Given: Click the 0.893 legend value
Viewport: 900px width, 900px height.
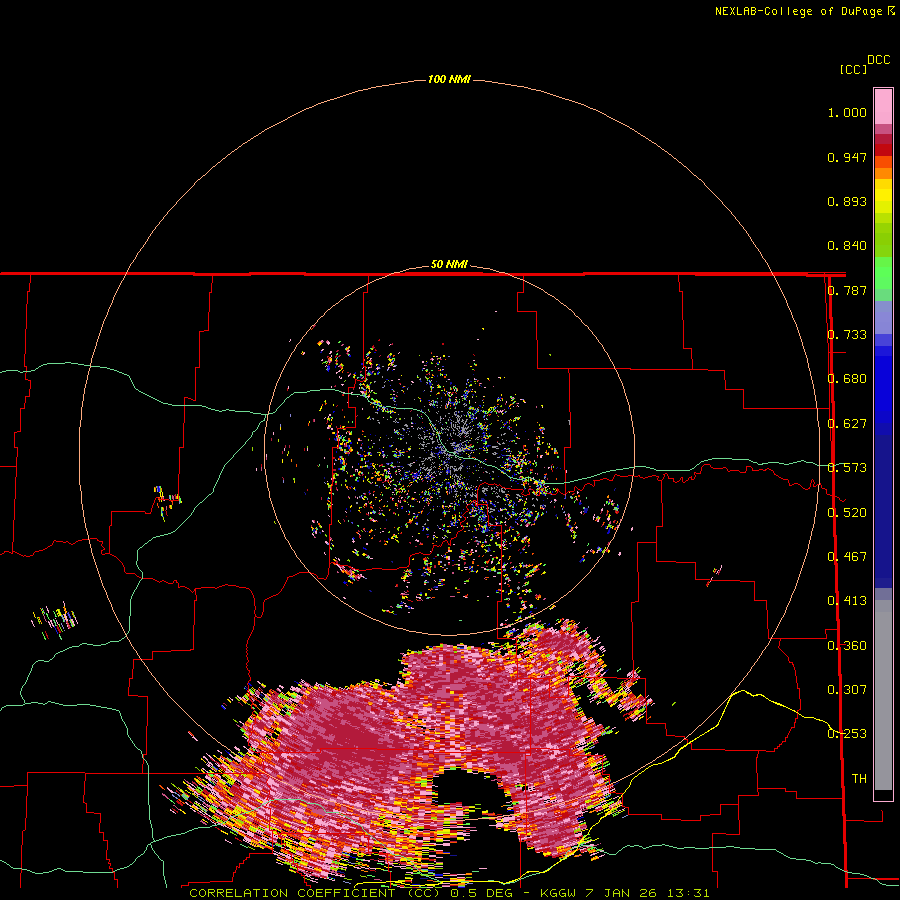Looking at the screenshot, I should pos(847,201).
